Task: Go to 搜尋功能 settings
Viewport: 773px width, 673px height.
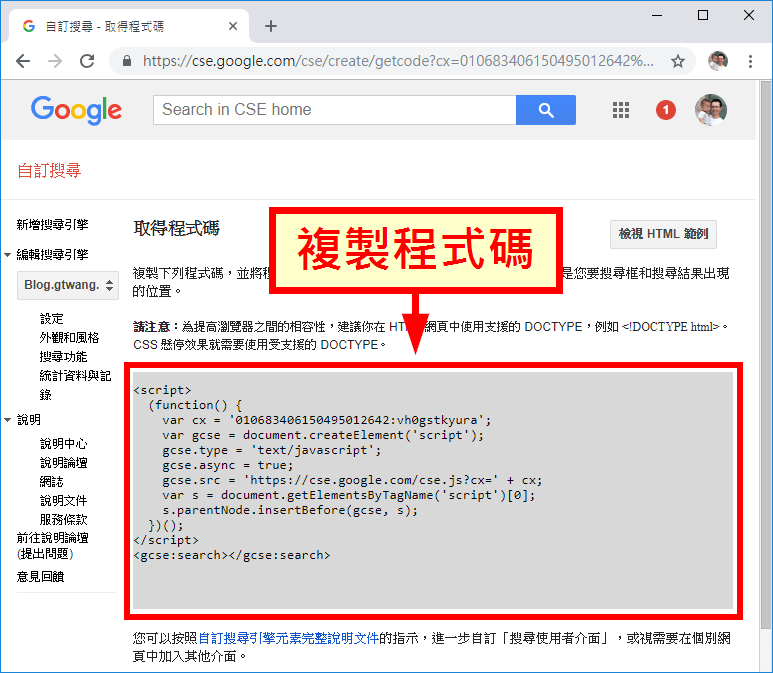Action: pyautogui.click(x=63, y=357)
